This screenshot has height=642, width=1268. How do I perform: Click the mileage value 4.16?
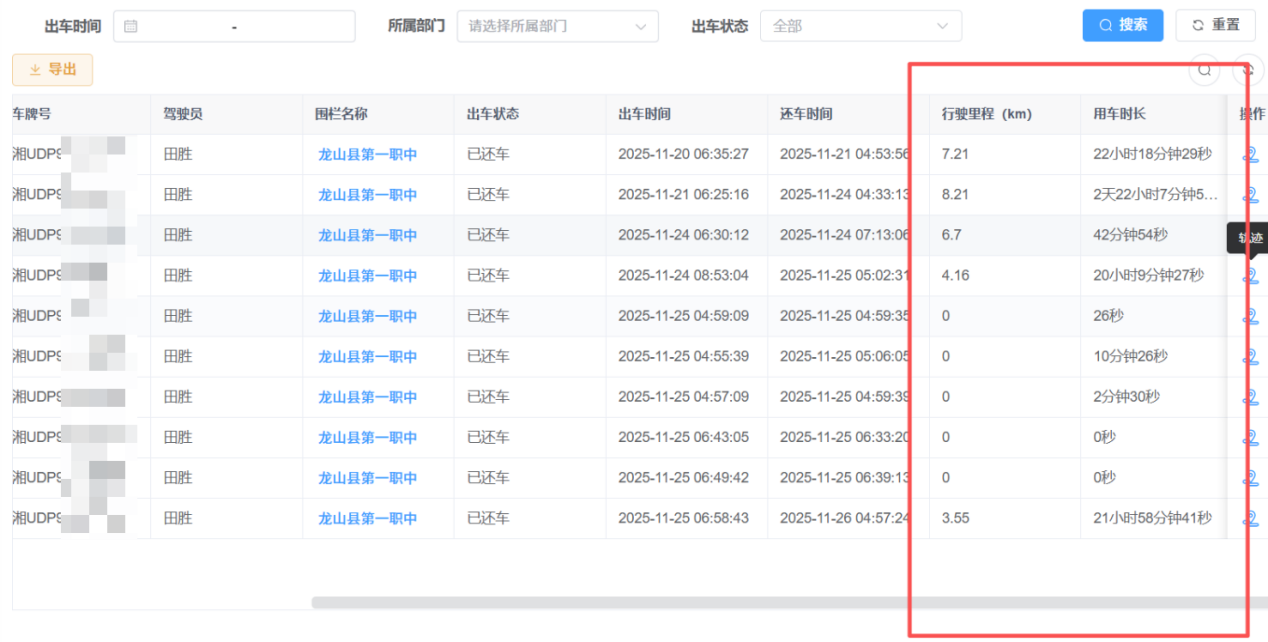(x=955, y=275)
